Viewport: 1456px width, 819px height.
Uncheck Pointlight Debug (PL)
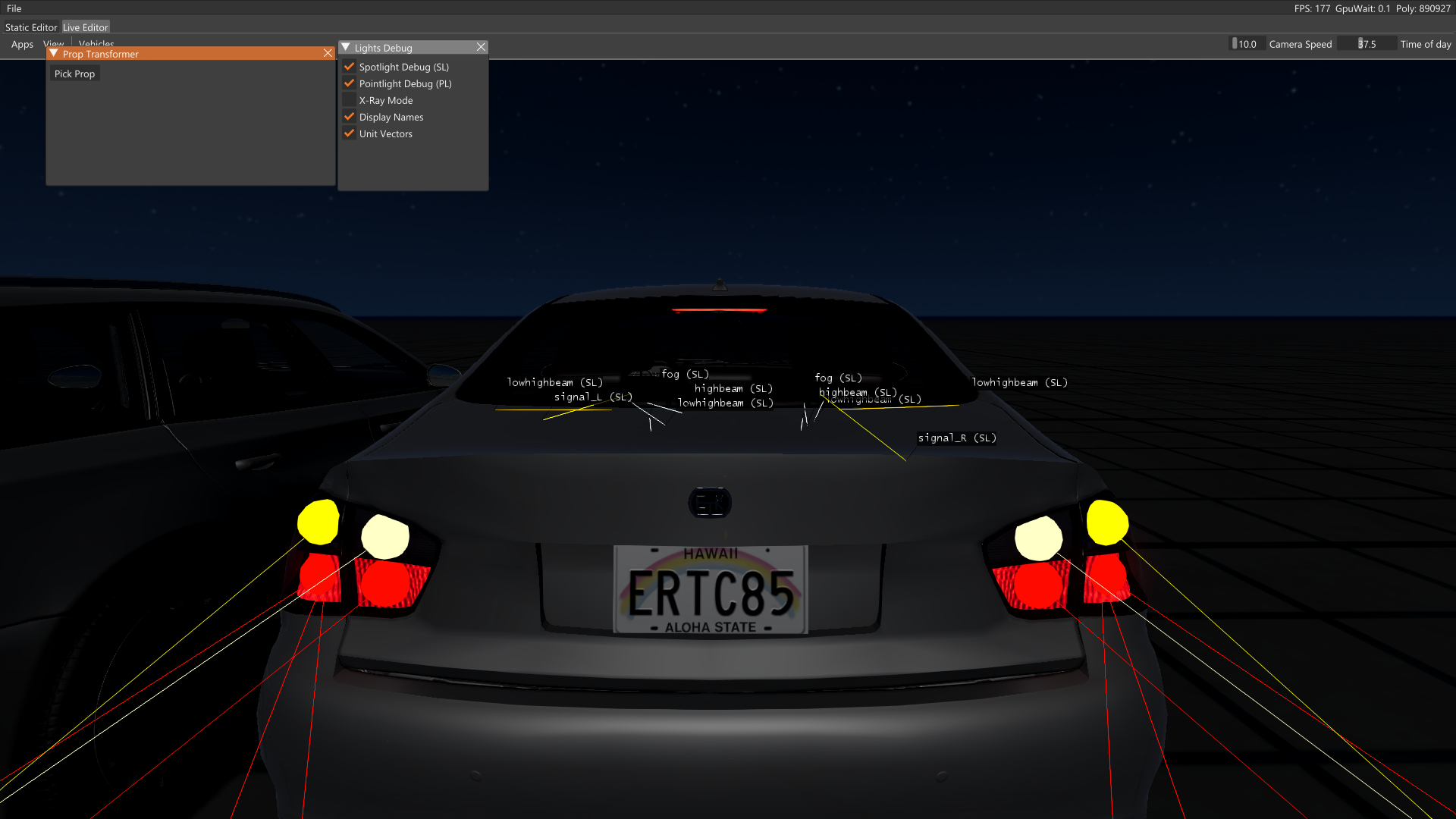coord(350,83)
